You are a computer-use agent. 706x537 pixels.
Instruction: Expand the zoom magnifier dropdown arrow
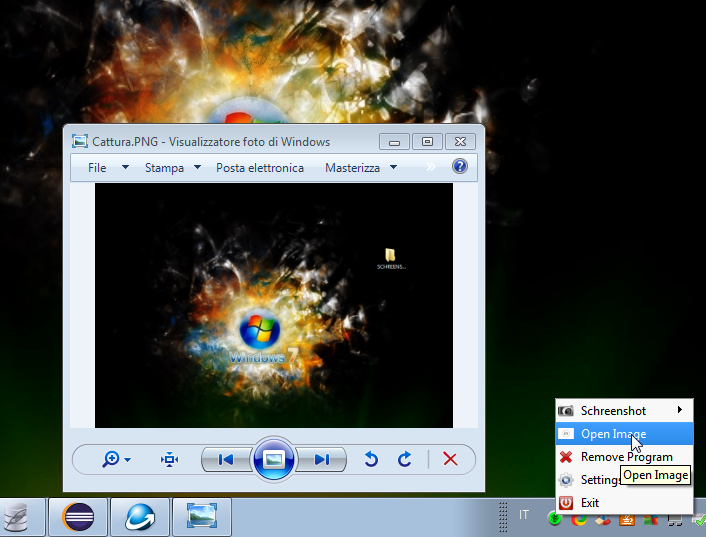tap(127, 460)
